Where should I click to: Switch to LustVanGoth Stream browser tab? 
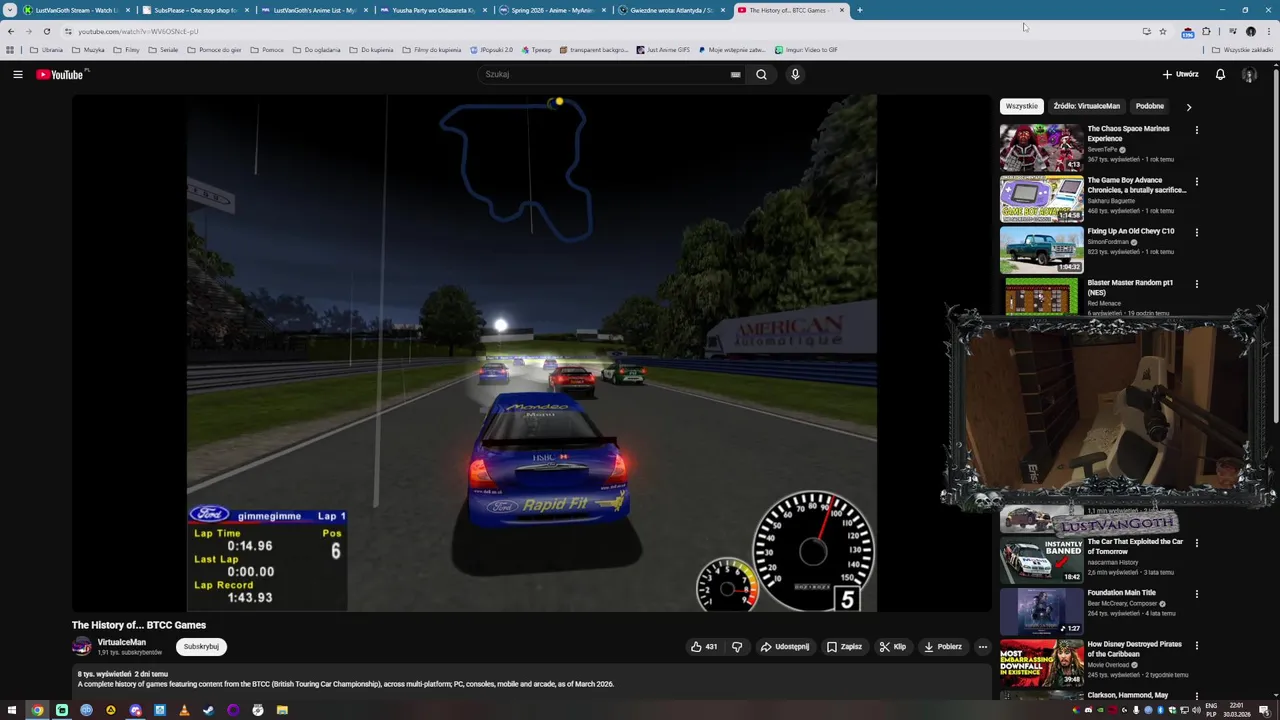(76, 10)
